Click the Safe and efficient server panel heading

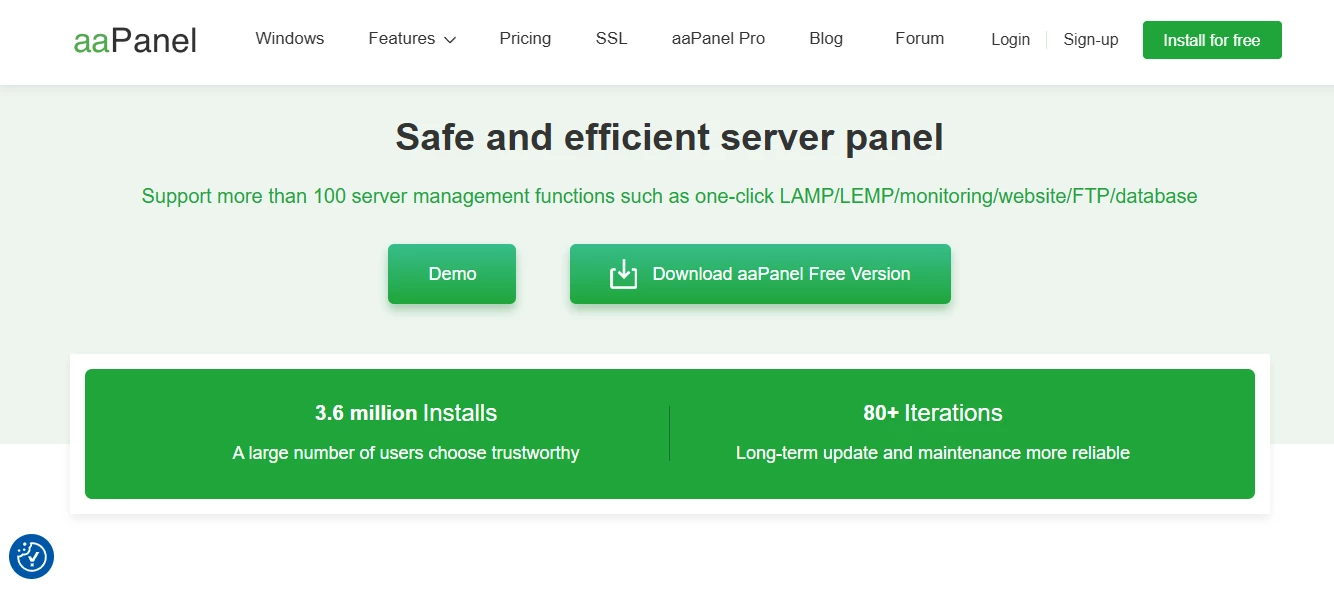click(669, 137)
